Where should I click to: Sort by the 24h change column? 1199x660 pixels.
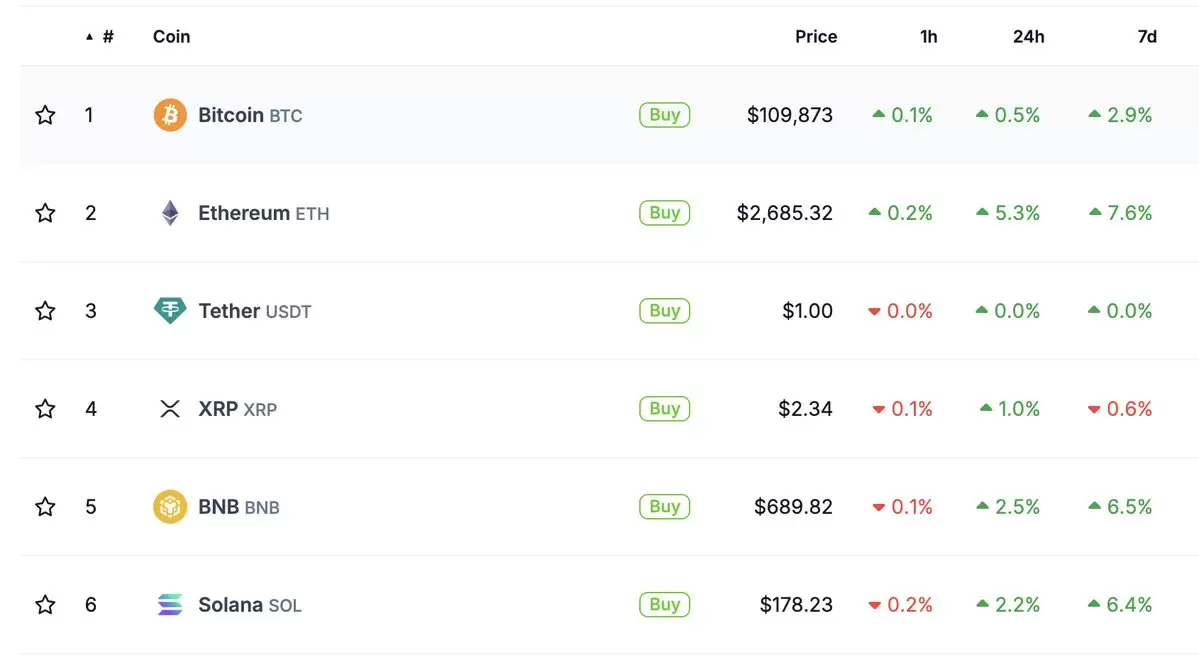[1028, 37]
